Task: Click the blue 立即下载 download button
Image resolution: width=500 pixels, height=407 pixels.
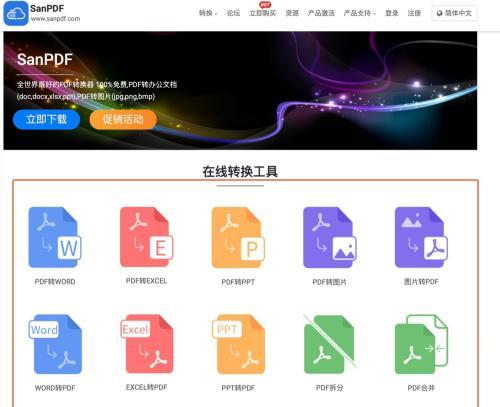Action: [47, 119]
